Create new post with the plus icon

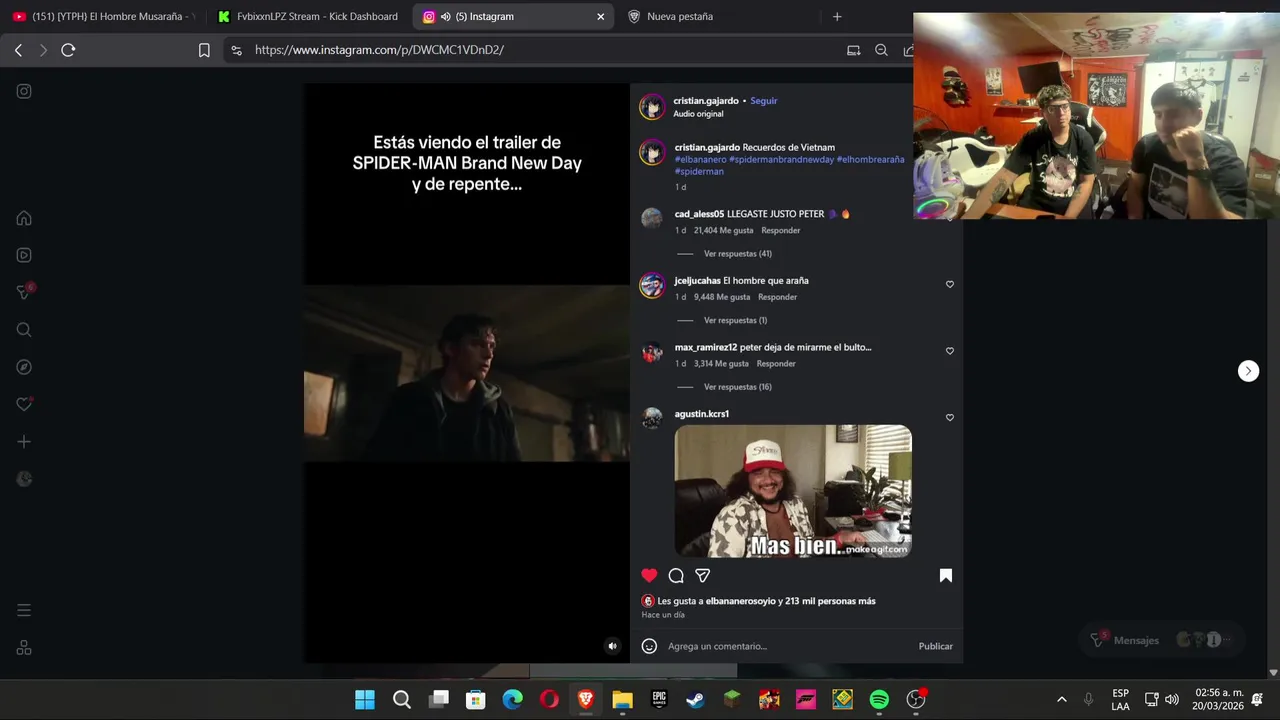point(24,441)
